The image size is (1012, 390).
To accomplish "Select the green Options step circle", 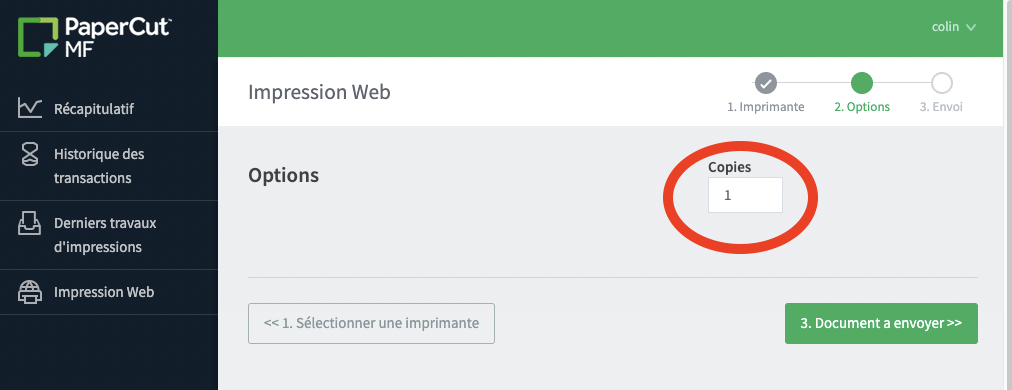I will [x=862, y=83].
